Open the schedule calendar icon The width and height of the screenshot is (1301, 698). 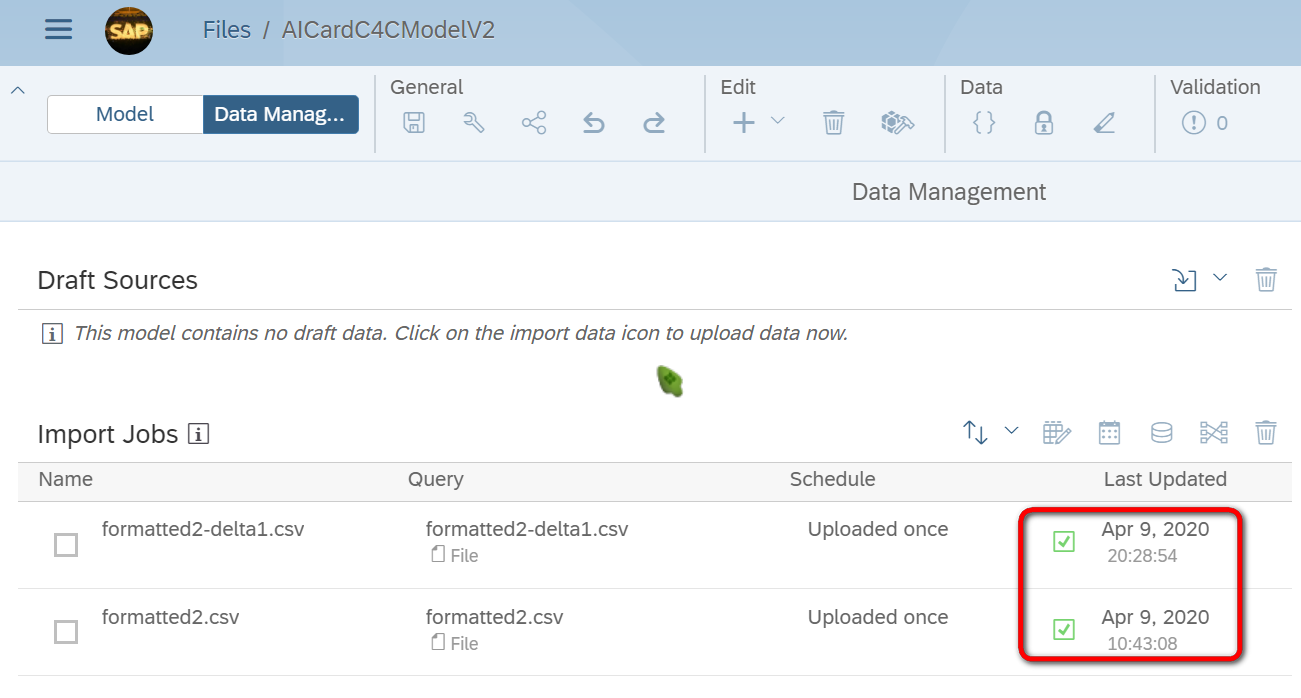pyautogui.click(x=1109, y=433)
